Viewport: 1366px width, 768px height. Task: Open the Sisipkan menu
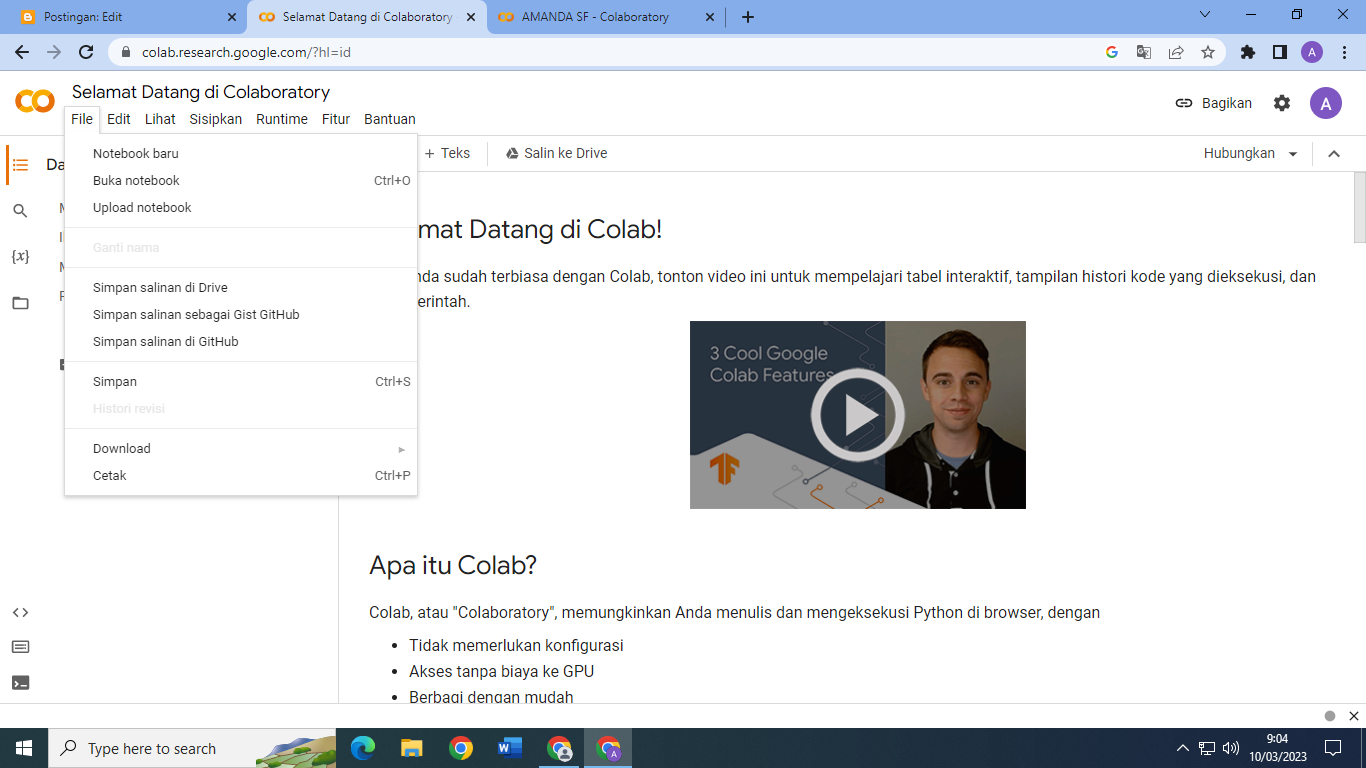[x=216, y=119]
